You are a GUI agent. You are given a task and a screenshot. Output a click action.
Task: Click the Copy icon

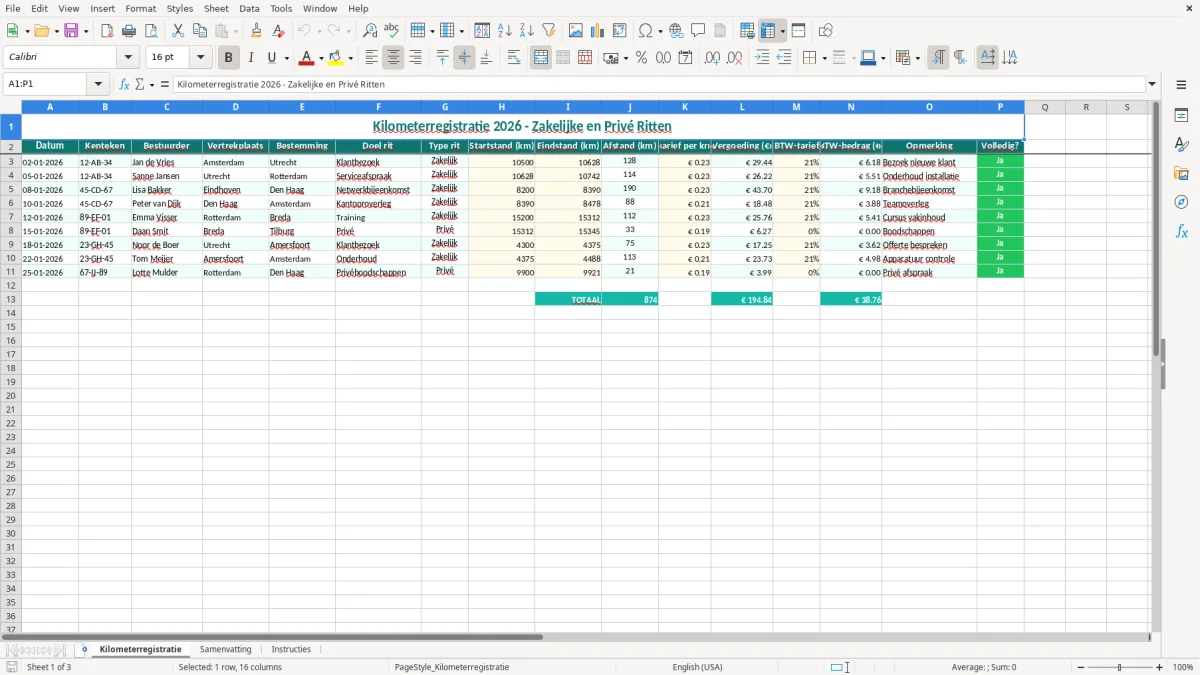[x=199, y=31]
